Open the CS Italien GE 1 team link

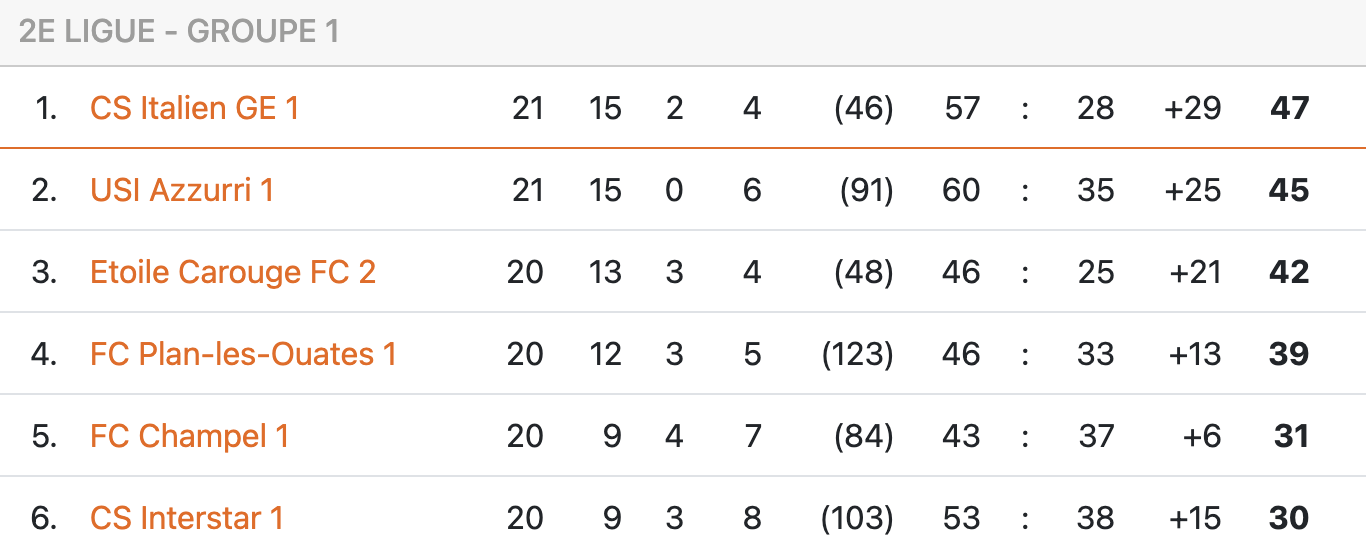(194, 108)
